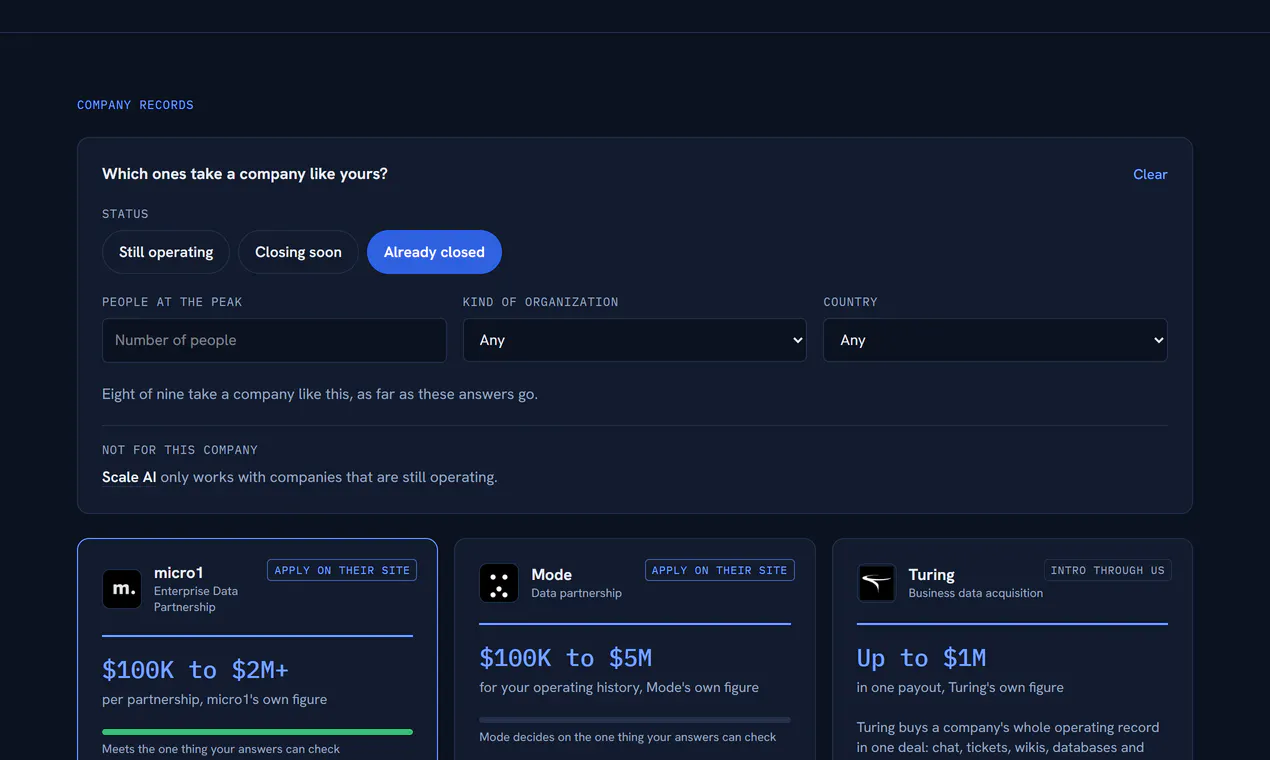Click "Business data acquisition" subtitle

(x=976, y=593)
